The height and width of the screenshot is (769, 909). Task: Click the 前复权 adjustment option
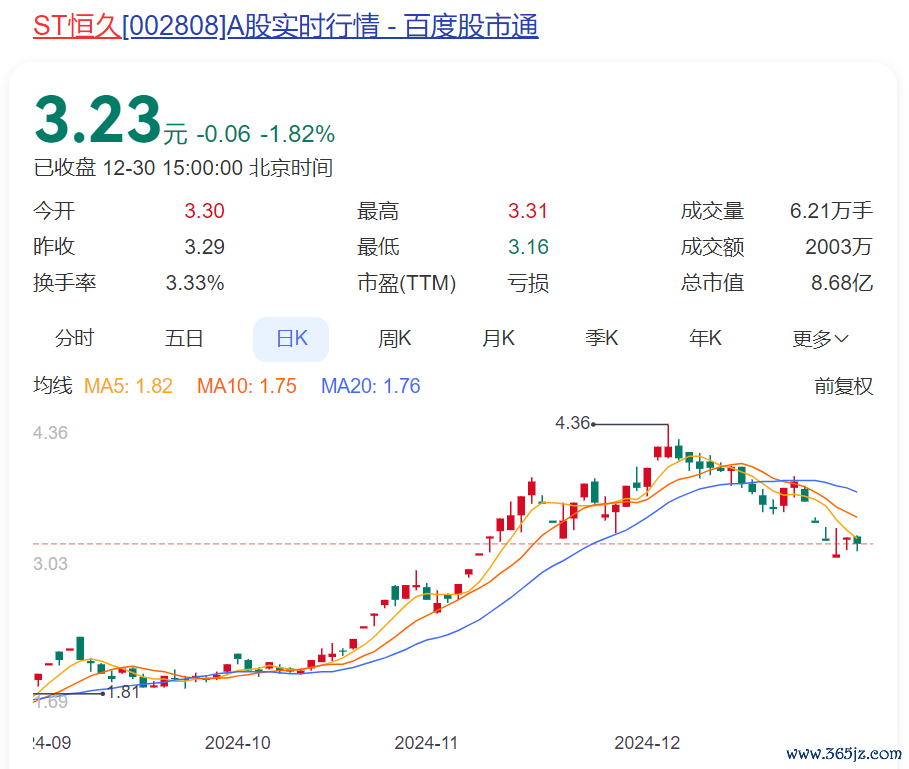click(x=843, y=386)
